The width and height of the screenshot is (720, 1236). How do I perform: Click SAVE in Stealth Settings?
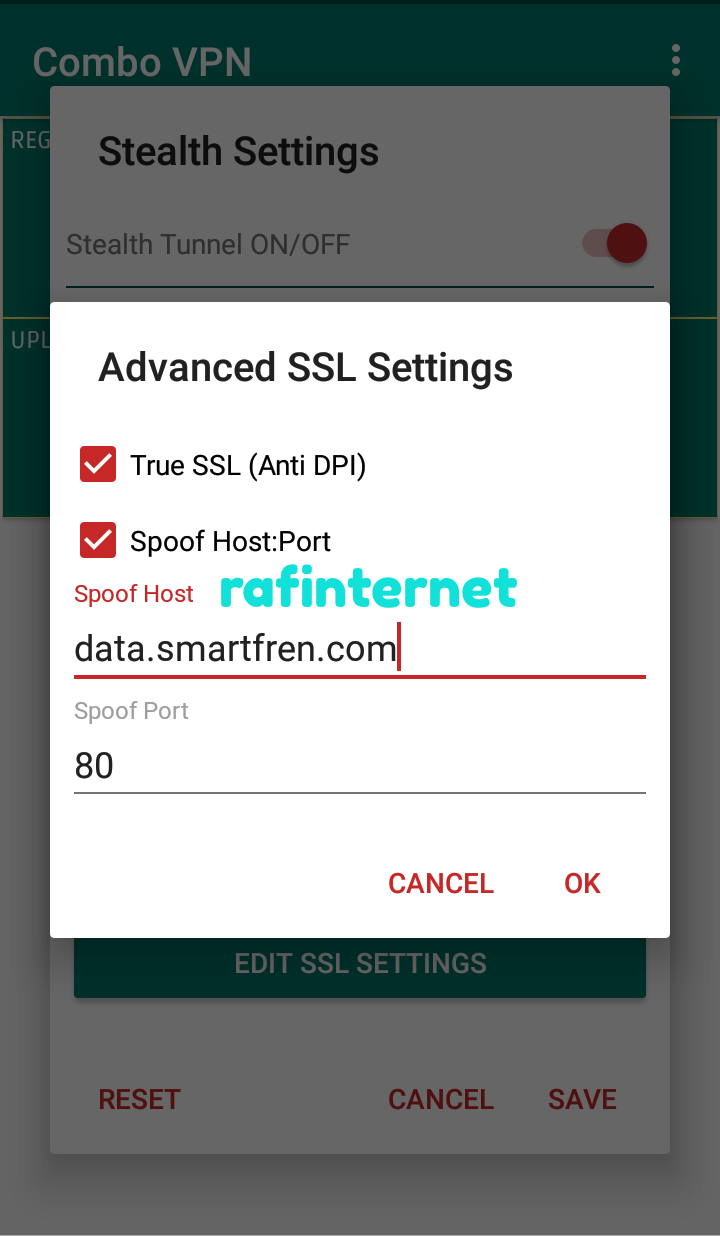pyautogui.click(x=582, y=1099)
